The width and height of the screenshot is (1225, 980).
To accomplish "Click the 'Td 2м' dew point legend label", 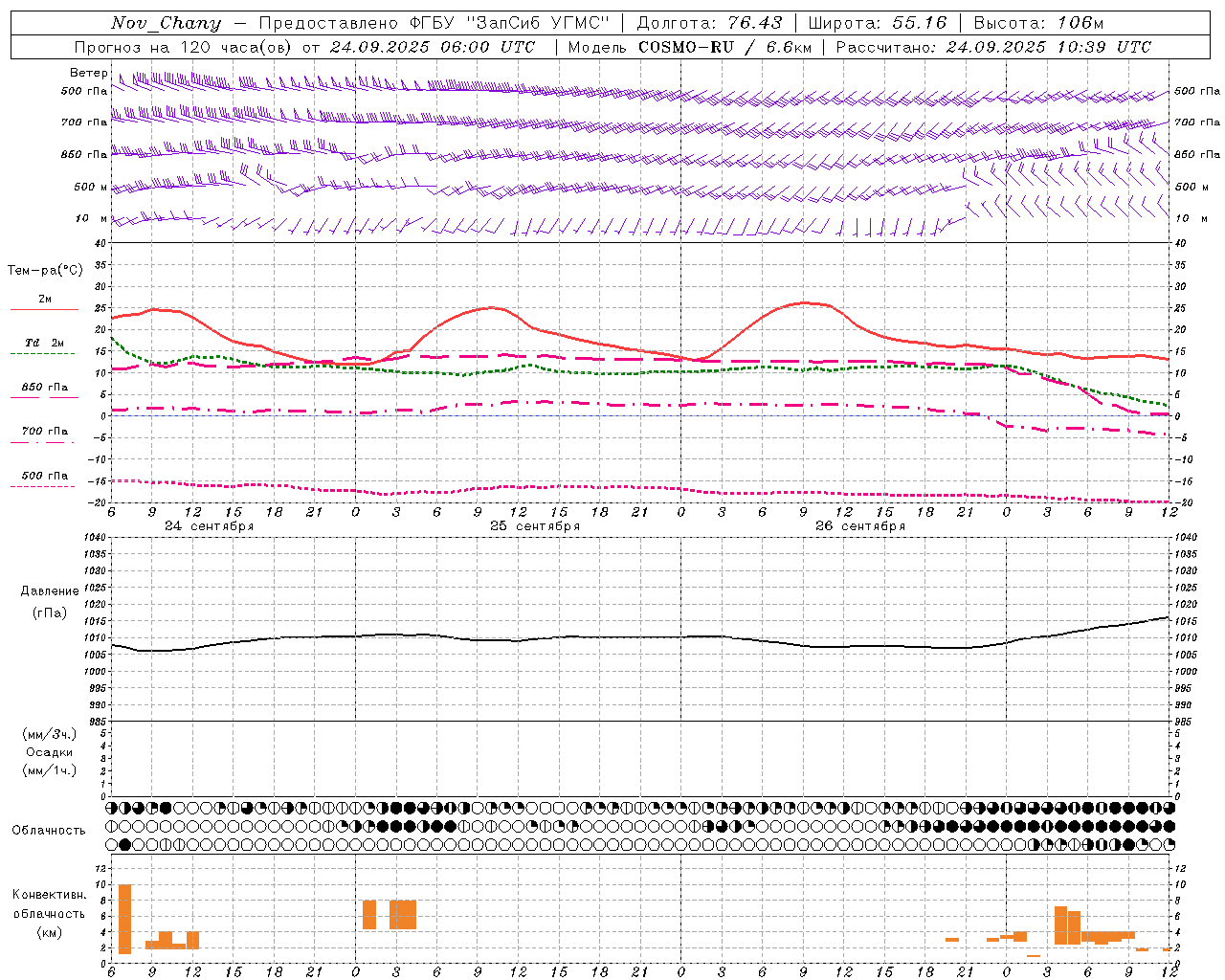I will click(x=45, y=342).
